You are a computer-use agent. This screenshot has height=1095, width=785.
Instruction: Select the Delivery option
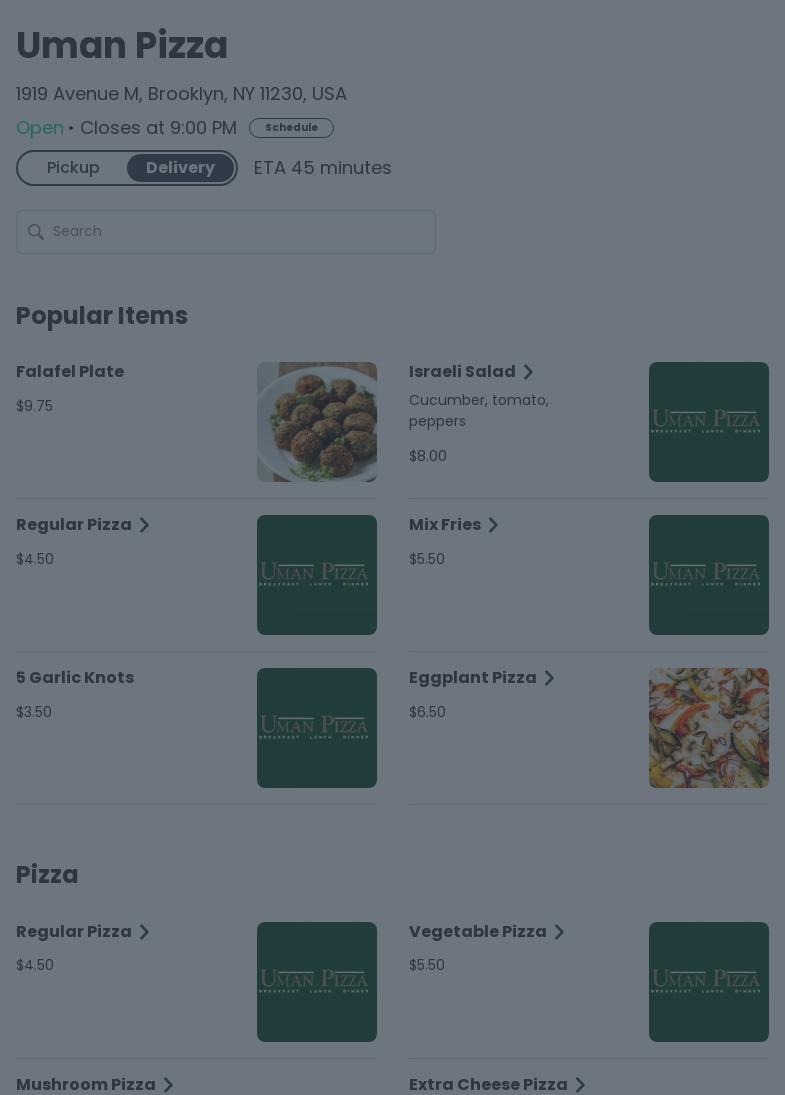(x=180, y=168)
